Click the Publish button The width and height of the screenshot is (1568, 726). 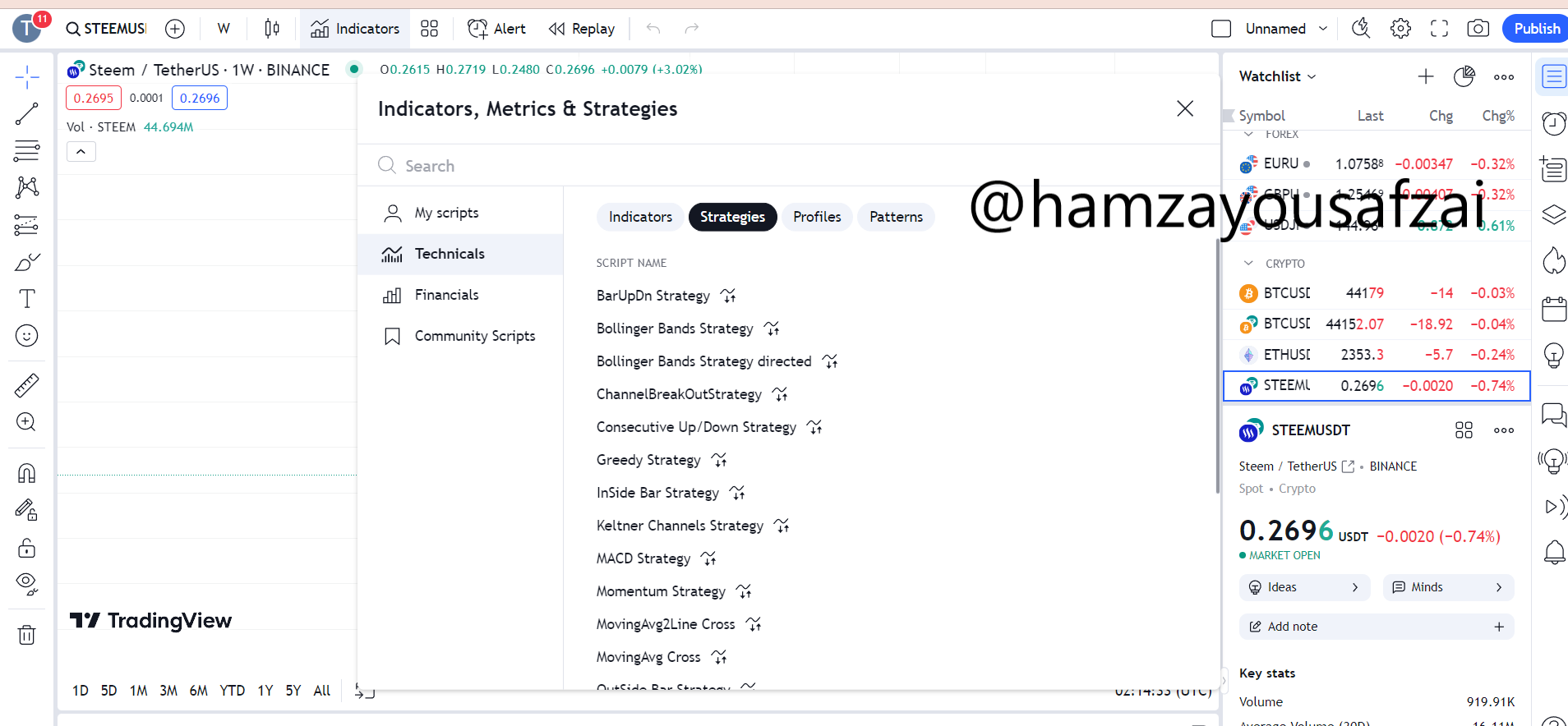1536,29
